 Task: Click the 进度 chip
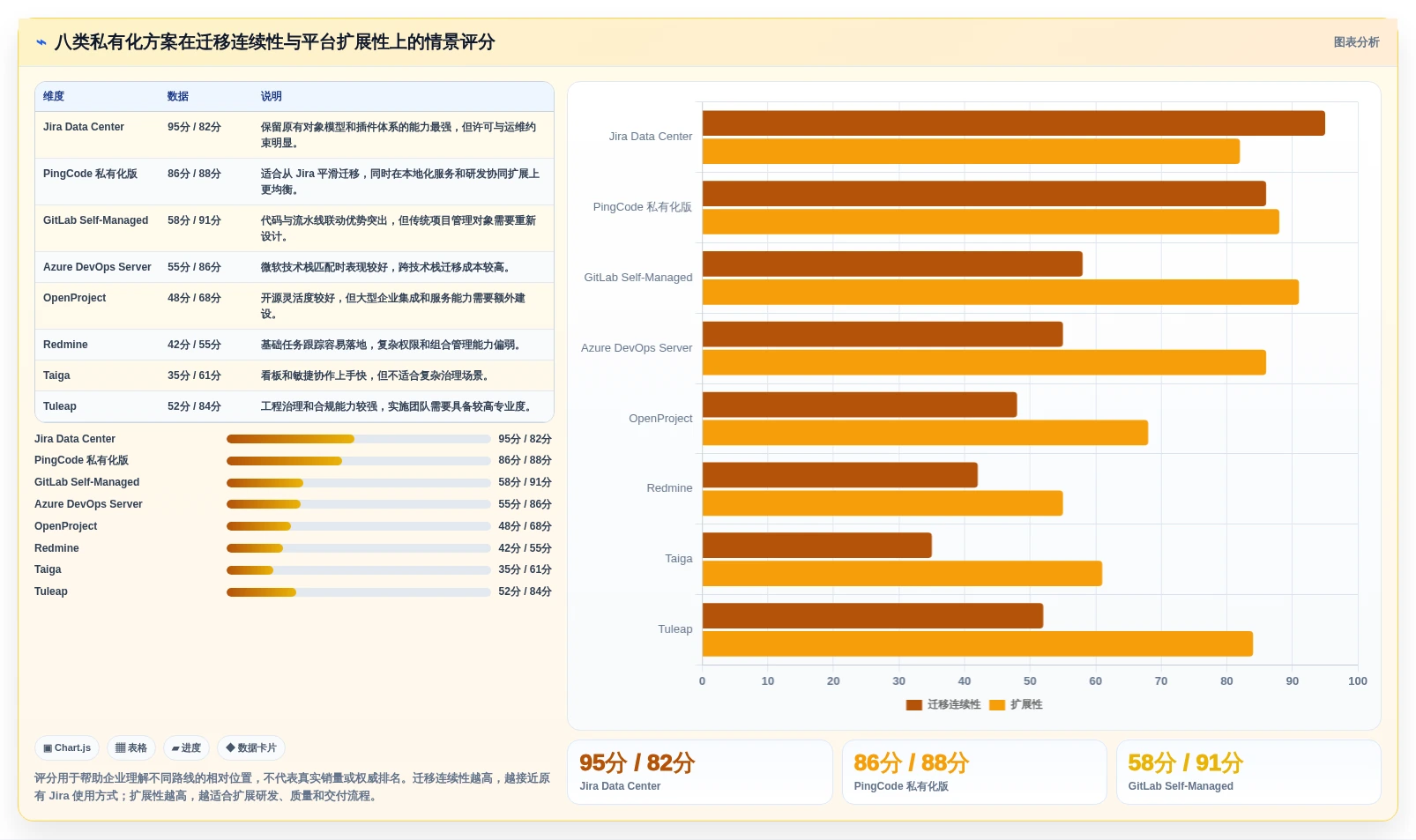(186, 747)
